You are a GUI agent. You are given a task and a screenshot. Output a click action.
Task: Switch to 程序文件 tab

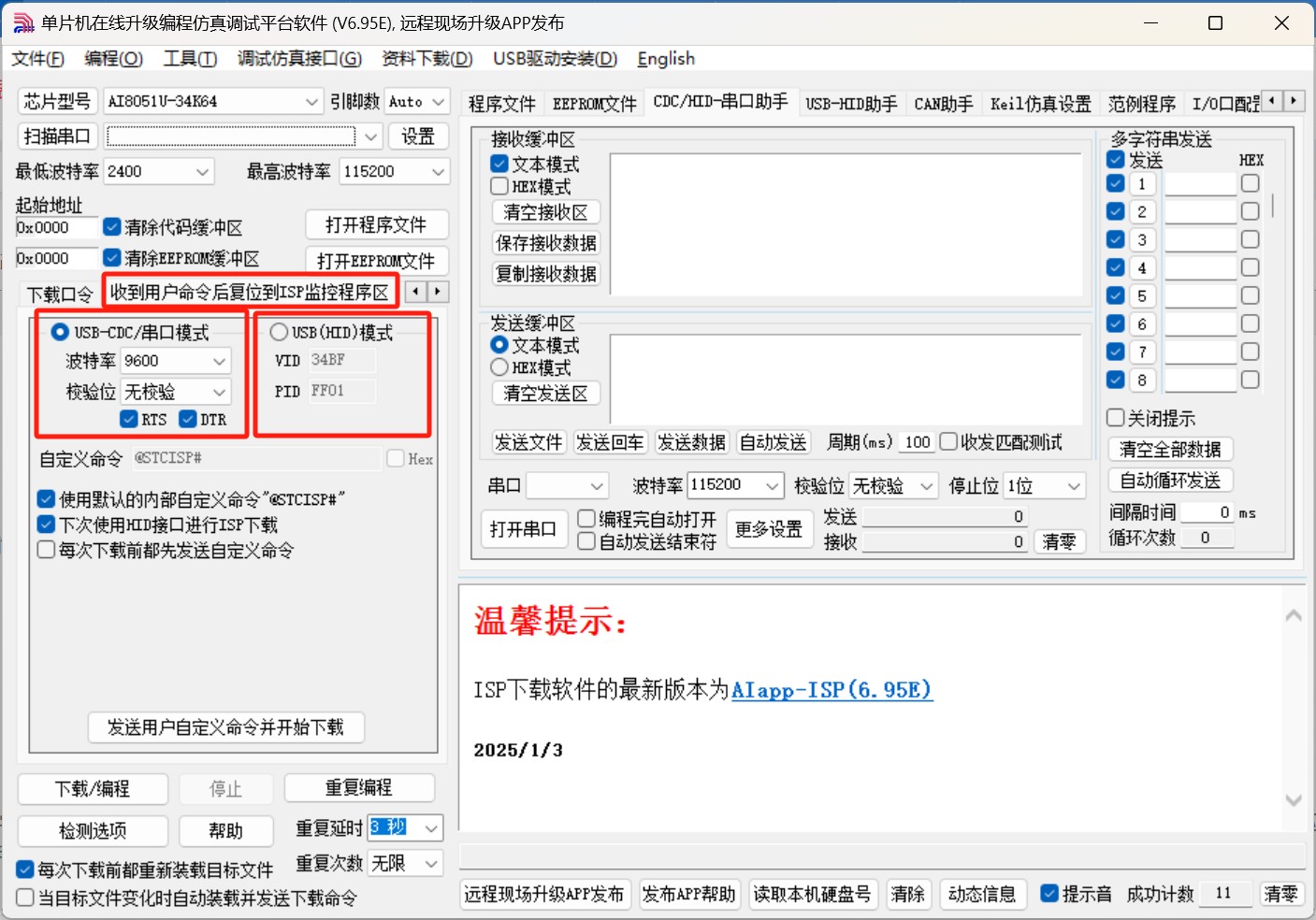[502, 103]
